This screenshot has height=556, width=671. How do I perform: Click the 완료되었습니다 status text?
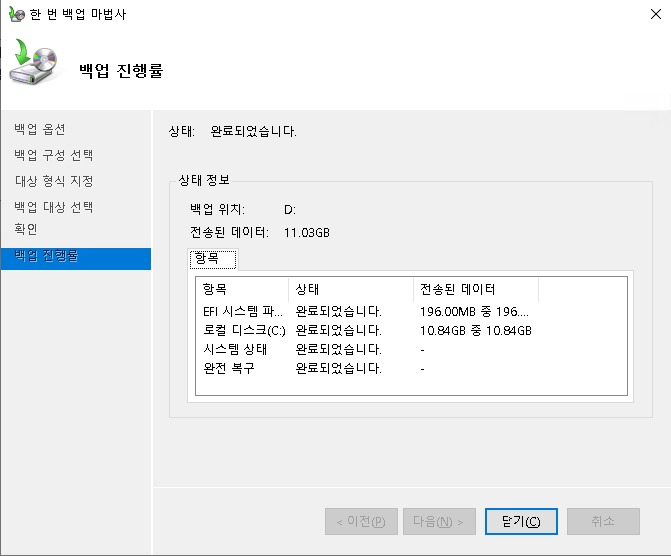pyautogui.click(x=253, y=131)
